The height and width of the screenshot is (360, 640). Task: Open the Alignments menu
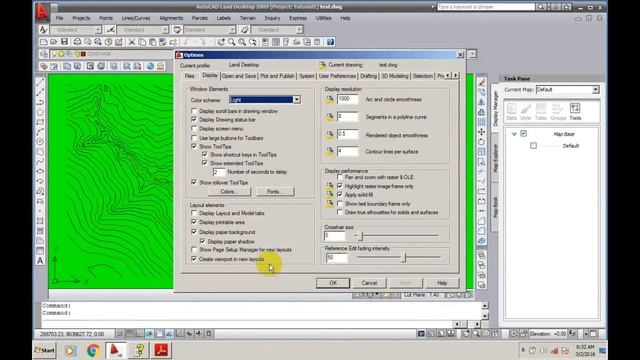pyautogui.click(x=171, y=18)
